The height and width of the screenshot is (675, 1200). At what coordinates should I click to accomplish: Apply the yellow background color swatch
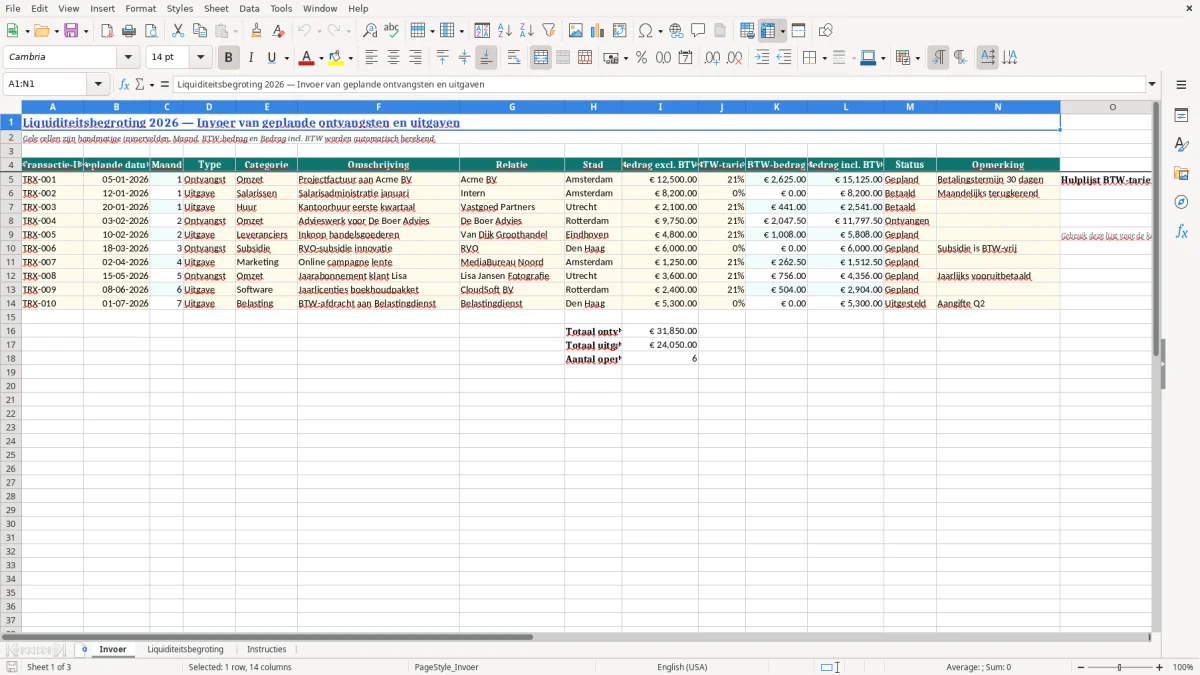(336, 58)
